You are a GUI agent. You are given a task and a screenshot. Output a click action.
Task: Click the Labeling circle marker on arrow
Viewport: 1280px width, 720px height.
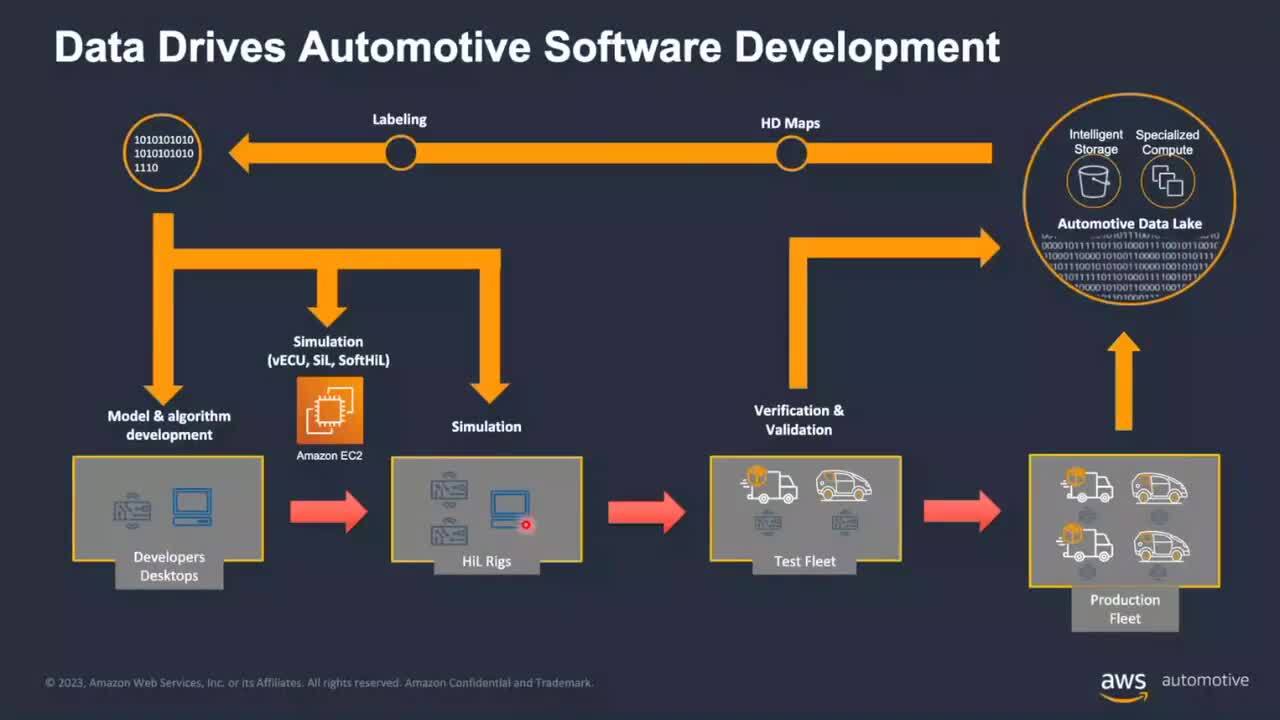pyautogui.click(x=401, y=153)
